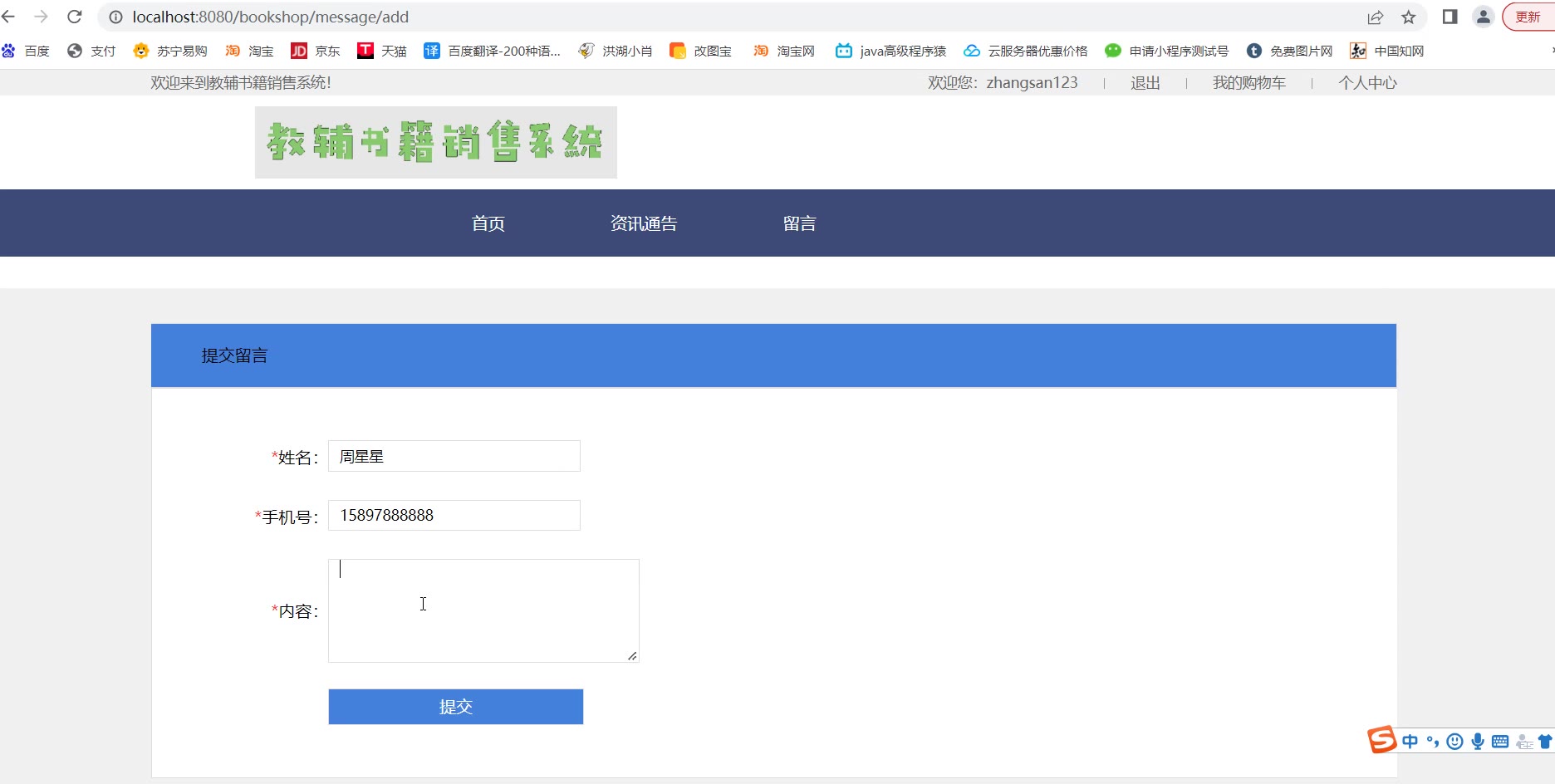Go back using the browser back arrow

tap(8, 17)
